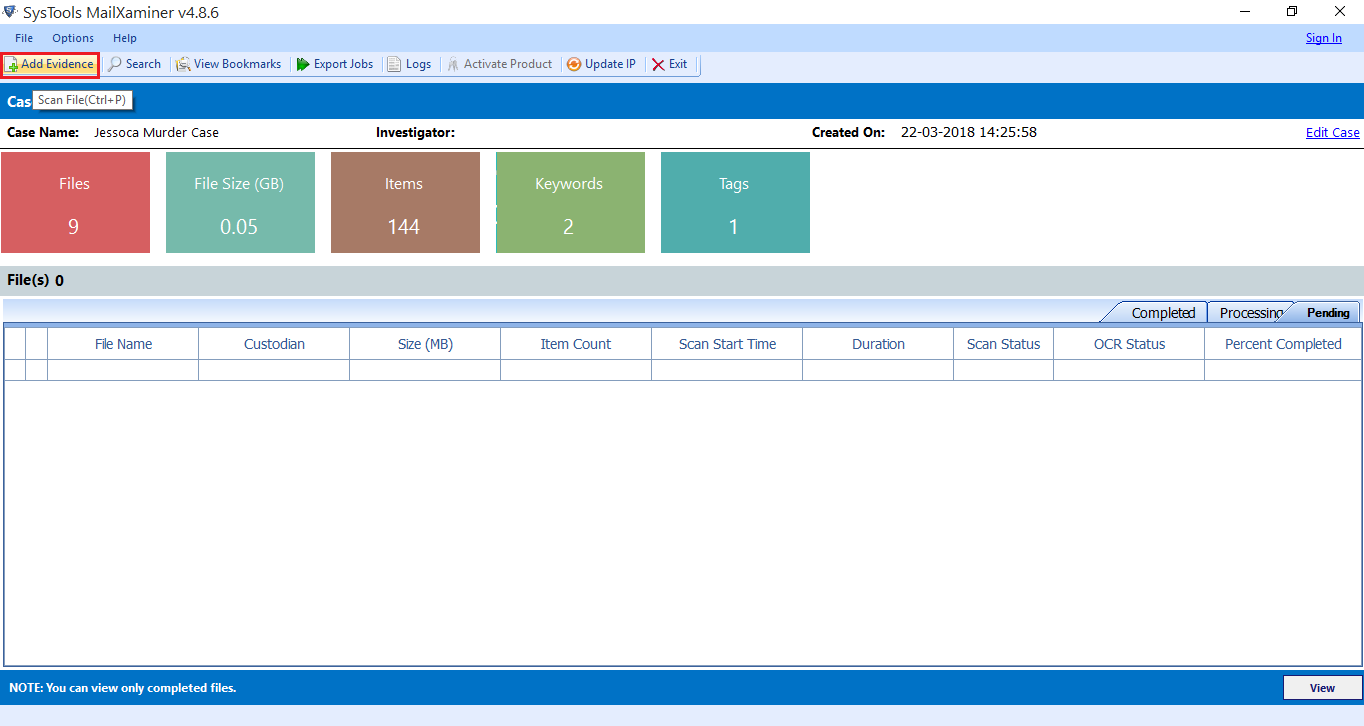Click the File Name column header
This screenshot has height=726, width=1364.
click(123, 344)
